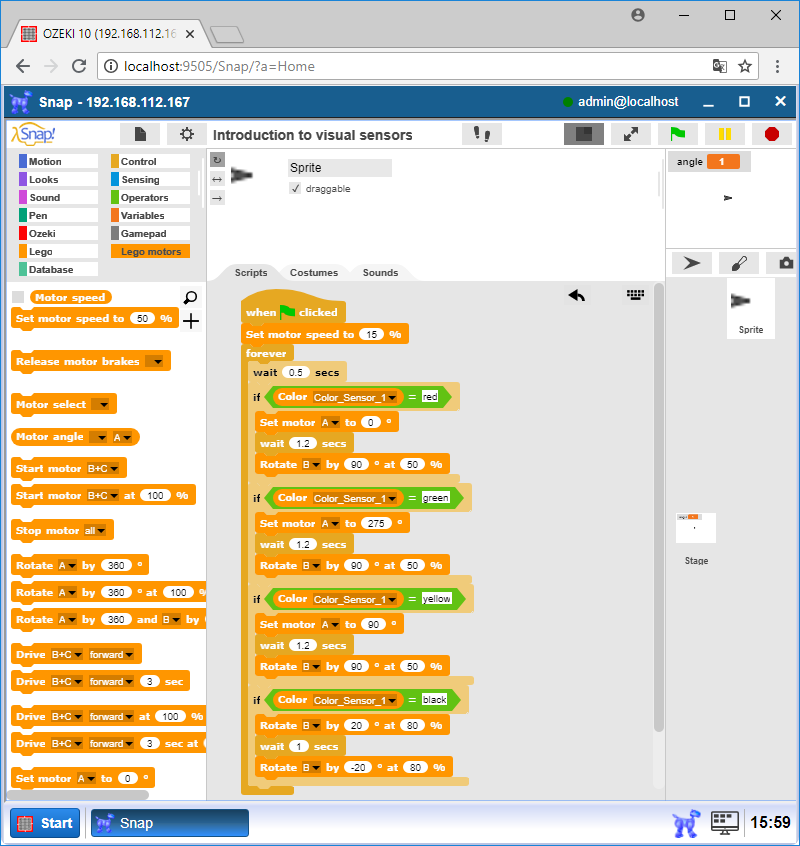
Task: Click the Snap taskbar button
Action: point(169,823)
